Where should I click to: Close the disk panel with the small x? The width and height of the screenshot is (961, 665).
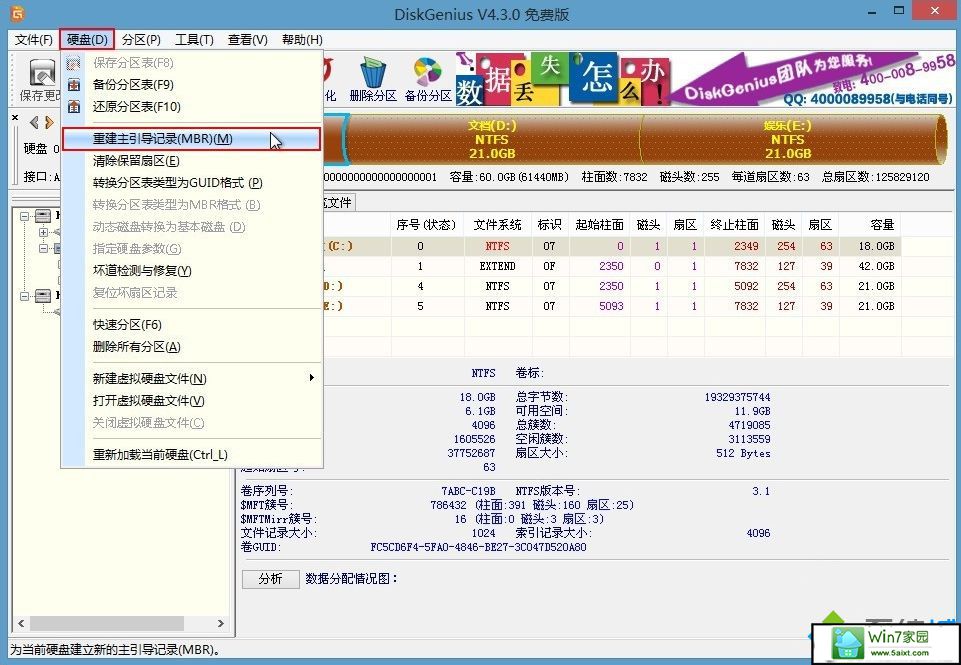pos(15,117)
